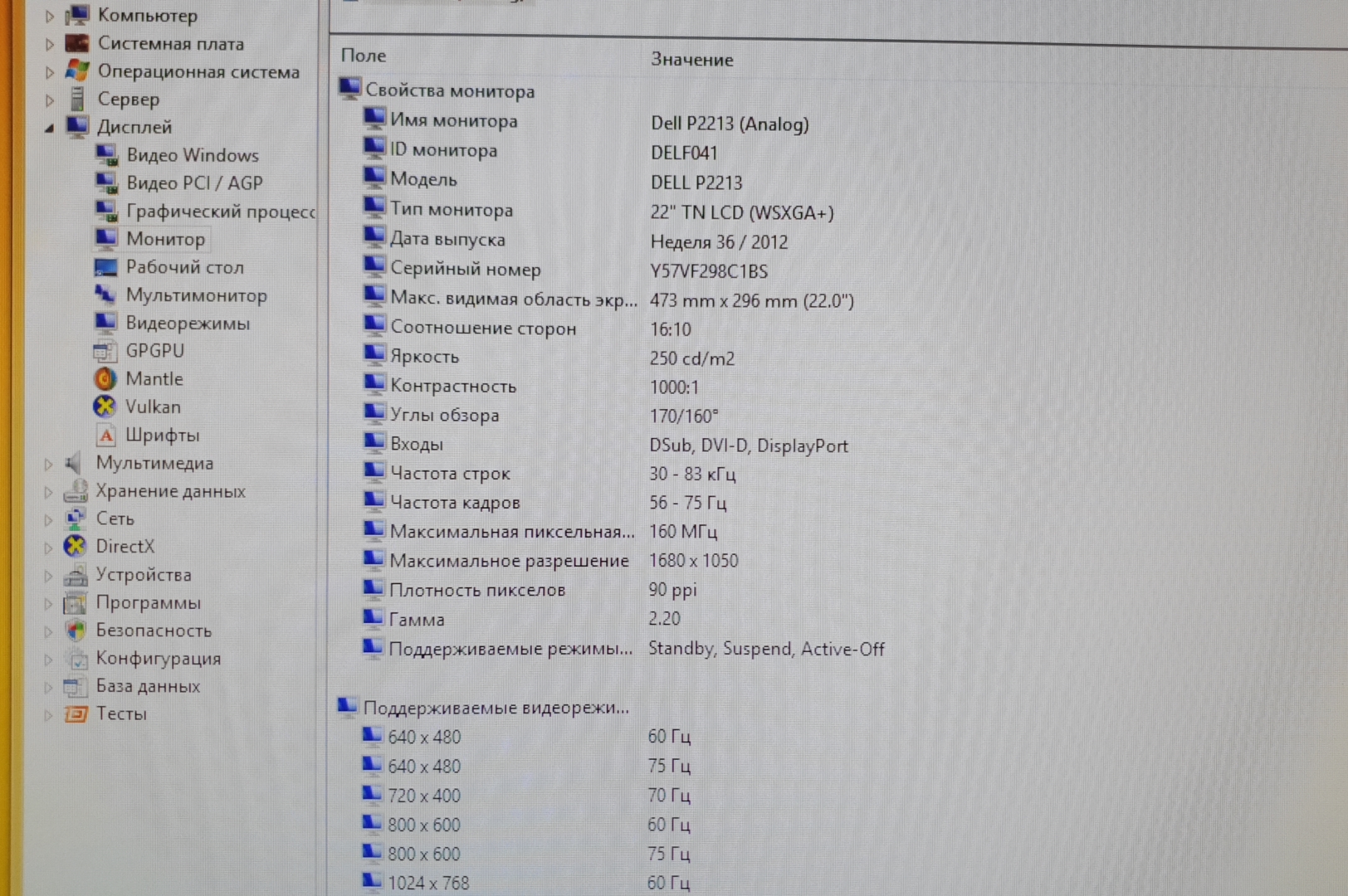Expand the Хранение данных node arrow
Image resolution: width=1348 pixels, height=896 pixels.
(48, 492)
